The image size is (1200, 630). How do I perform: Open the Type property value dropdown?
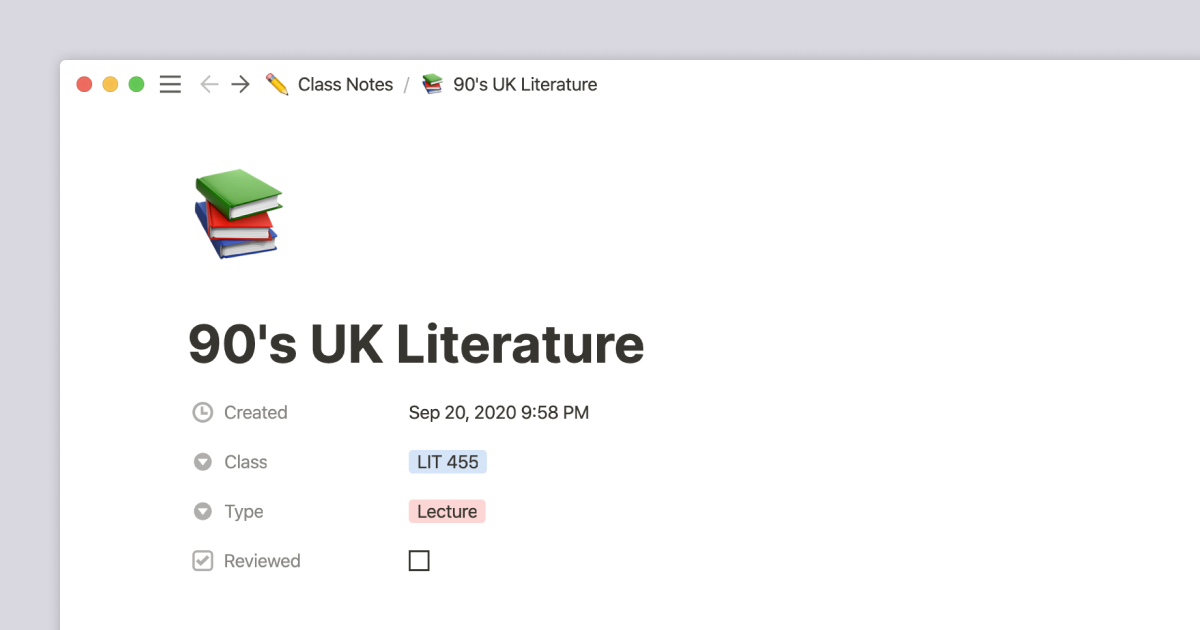446,511
